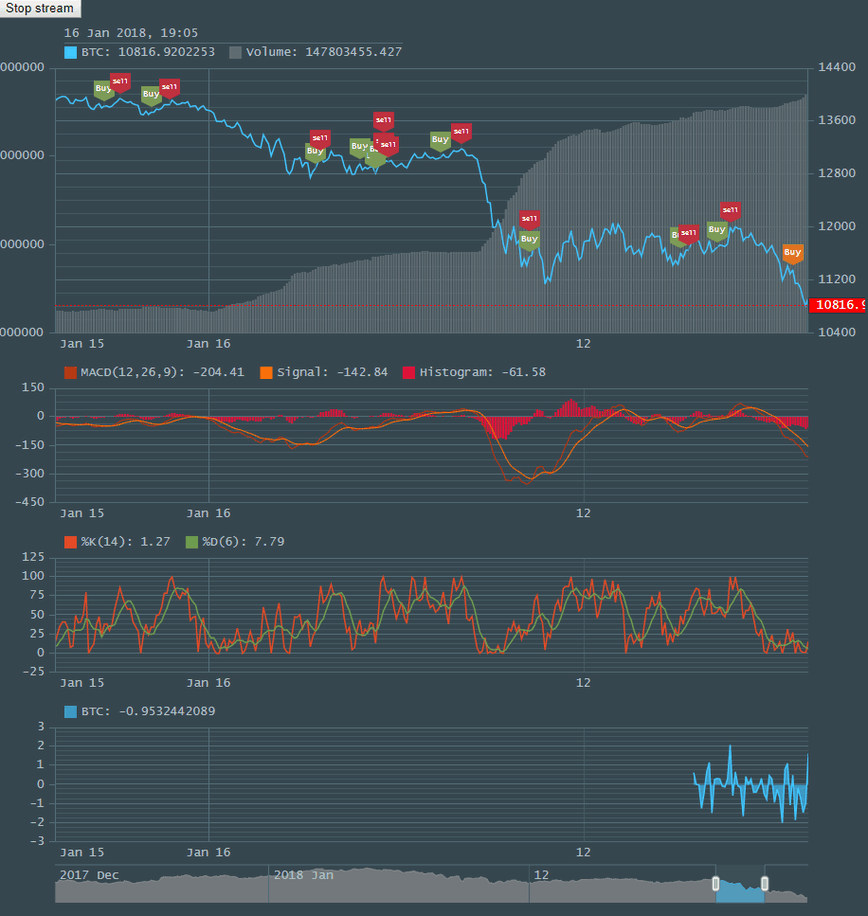This screenshot has width=868, height=916.
Task: Click the Jan 16 label under the main chart
Action: [x=209, y=344]
